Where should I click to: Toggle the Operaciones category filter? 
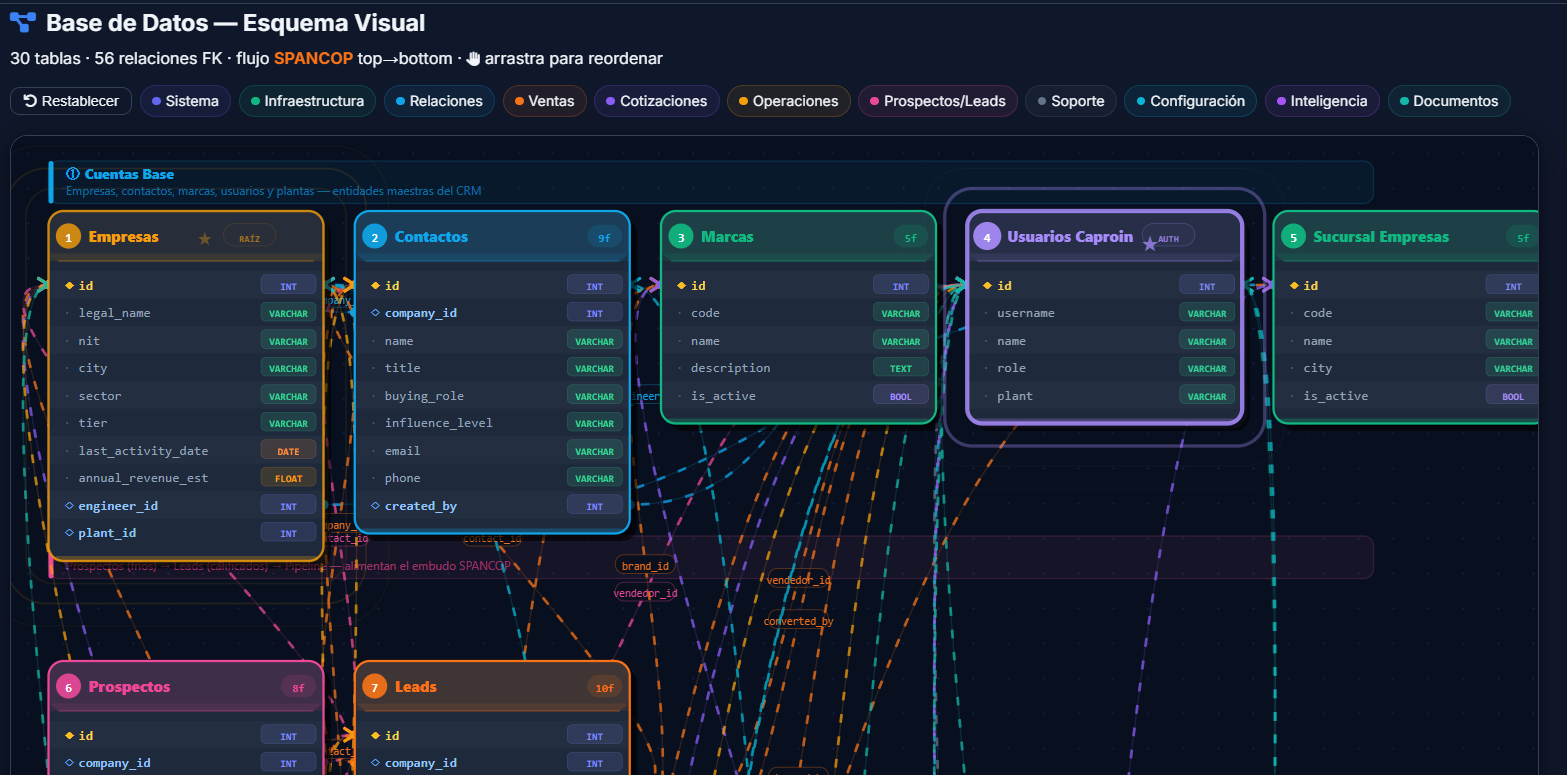coord(788,101)
